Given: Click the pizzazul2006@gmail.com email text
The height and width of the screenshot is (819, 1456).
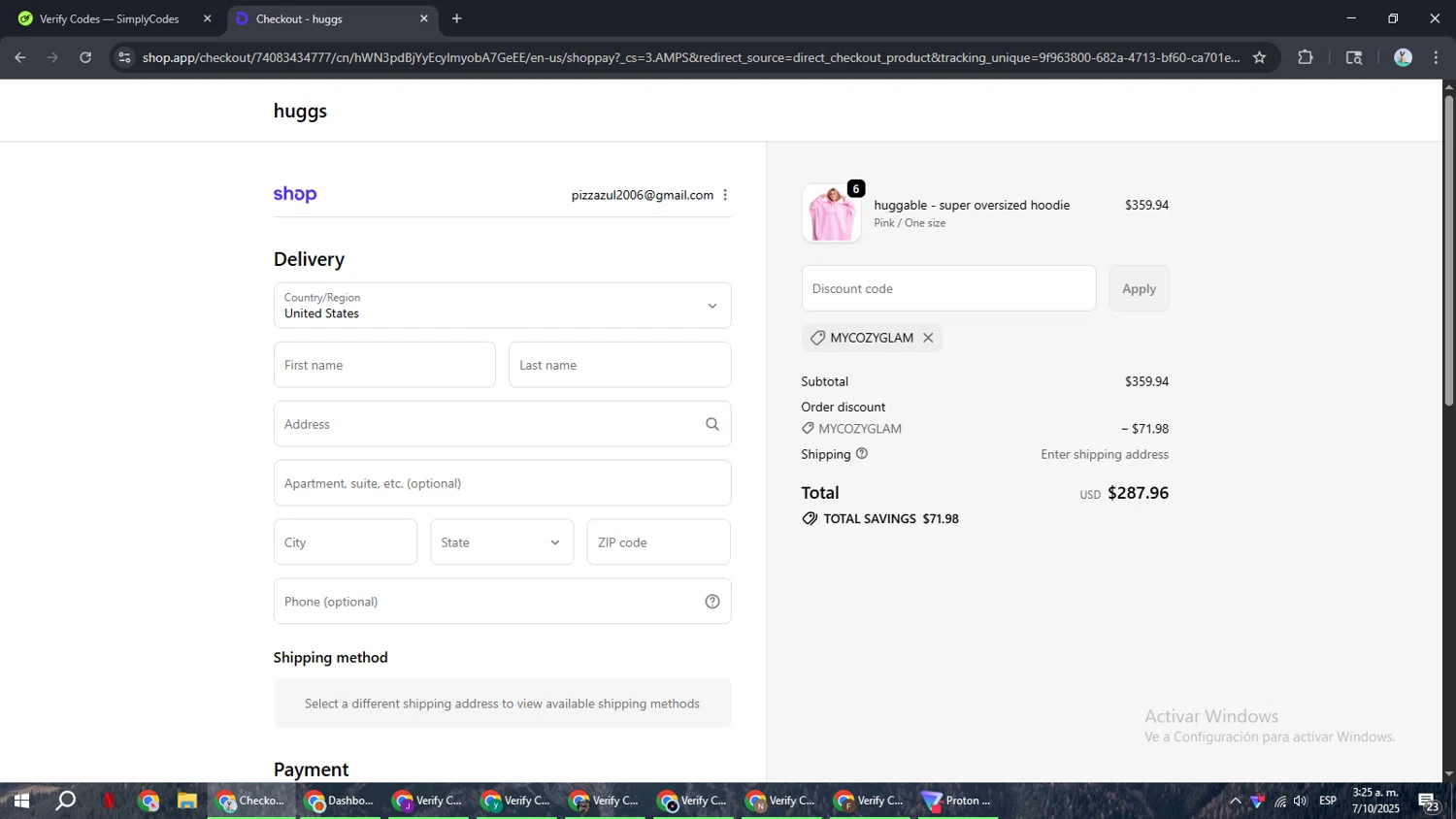Looking at the screenshot, I should (642, 195).
